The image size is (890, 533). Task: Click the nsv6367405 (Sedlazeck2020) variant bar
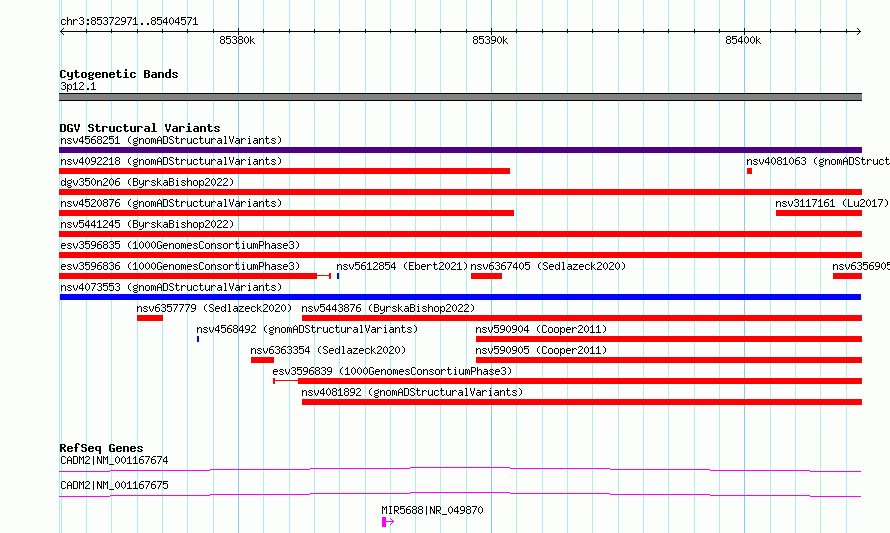[486, 276]
